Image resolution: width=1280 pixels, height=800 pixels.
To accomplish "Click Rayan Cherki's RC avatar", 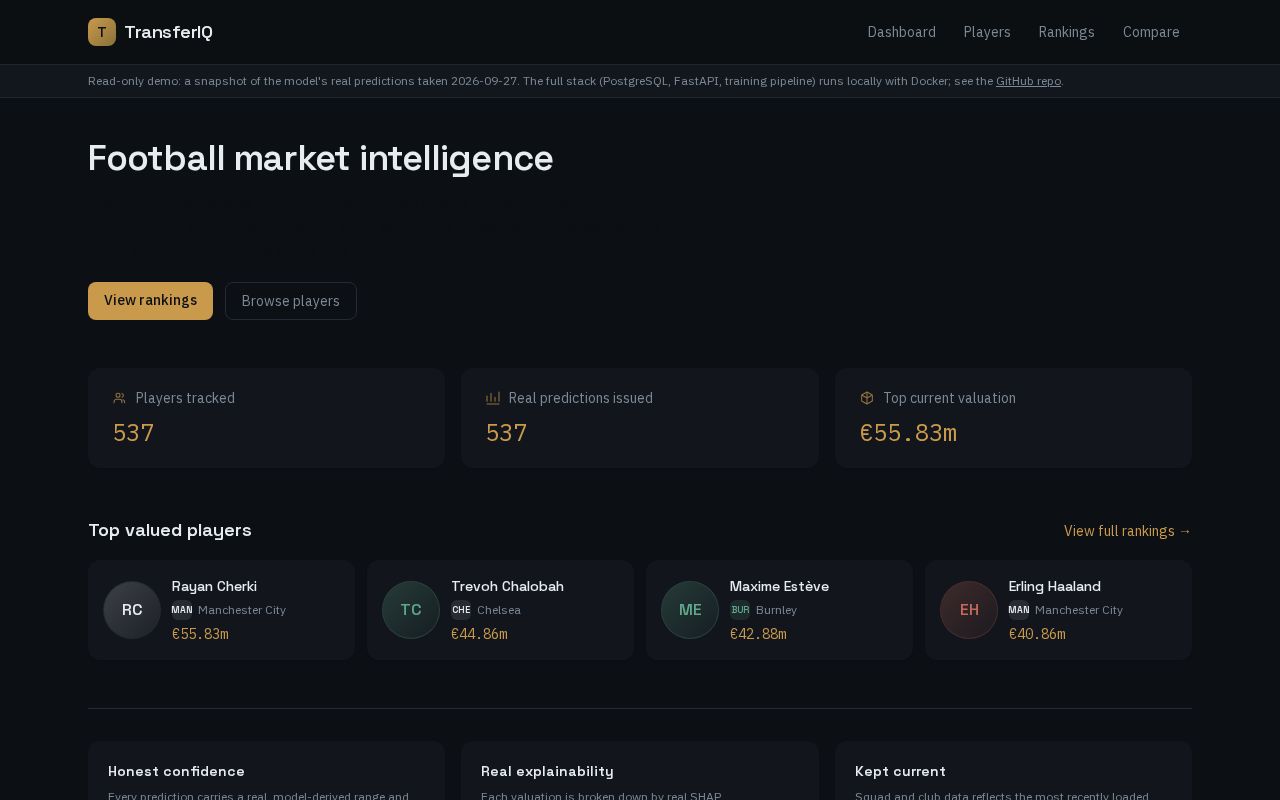I will (132, 610).
